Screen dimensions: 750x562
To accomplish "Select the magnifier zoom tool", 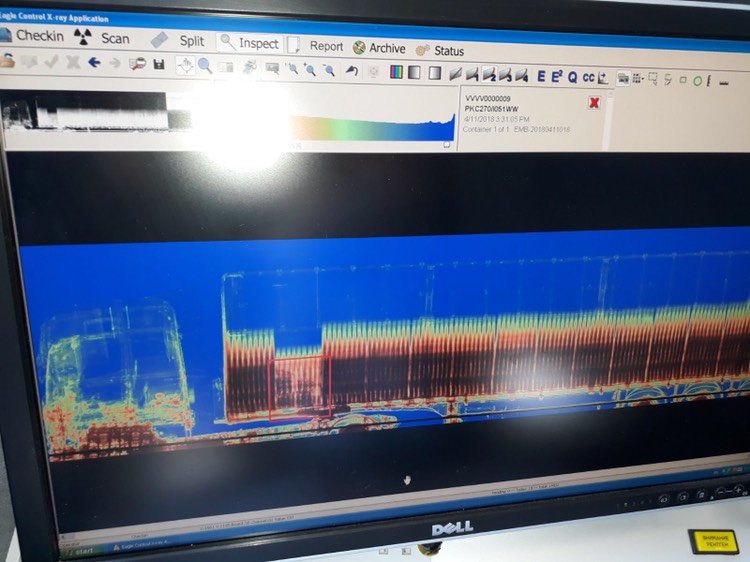I will tap(204, 66).
